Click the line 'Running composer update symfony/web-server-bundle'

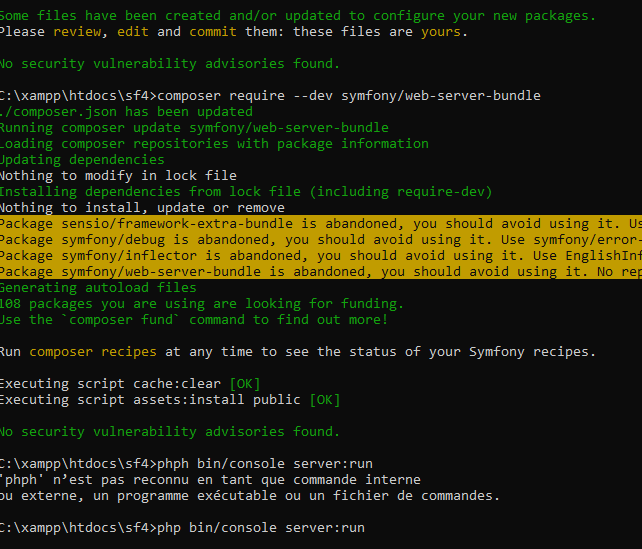pyautogui.click(x=194, y=128)
